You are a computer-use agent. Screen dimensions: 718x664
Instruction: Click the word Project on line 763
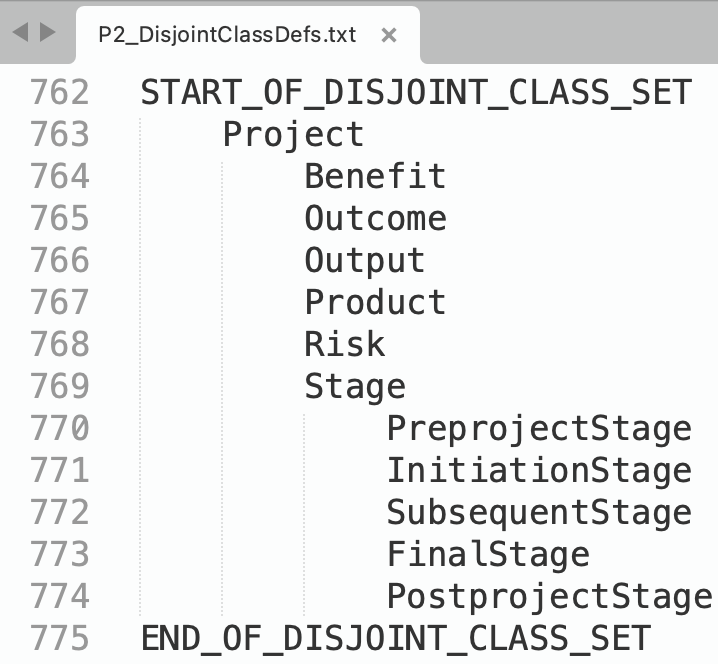tap(293, 134)
